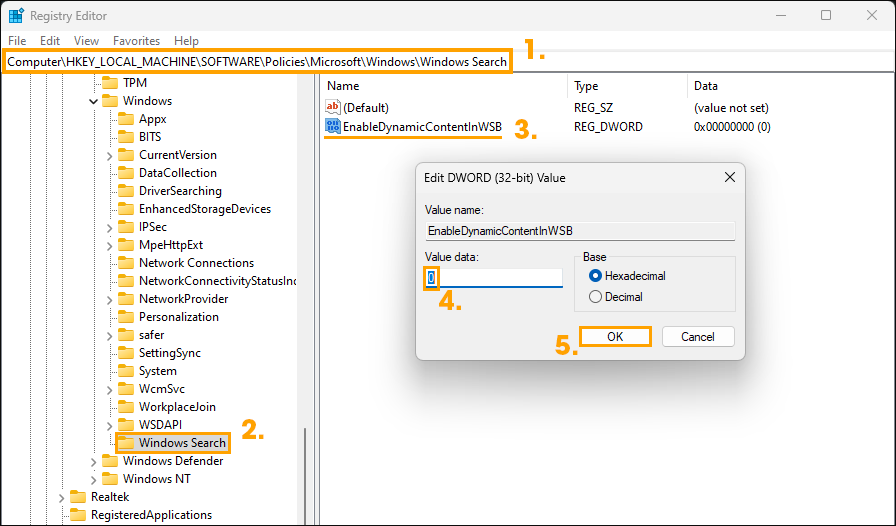The height and width of the screenshot is (526, 896).
Task: Click the 0x00000000 (0) data cell
Action: point(732,127)
